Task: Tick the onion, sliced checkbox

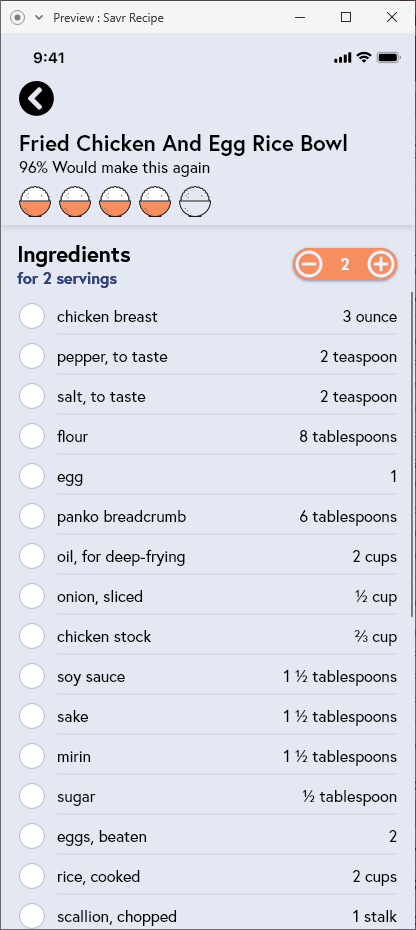Action: pyautogui.click(x=32, y=596)
